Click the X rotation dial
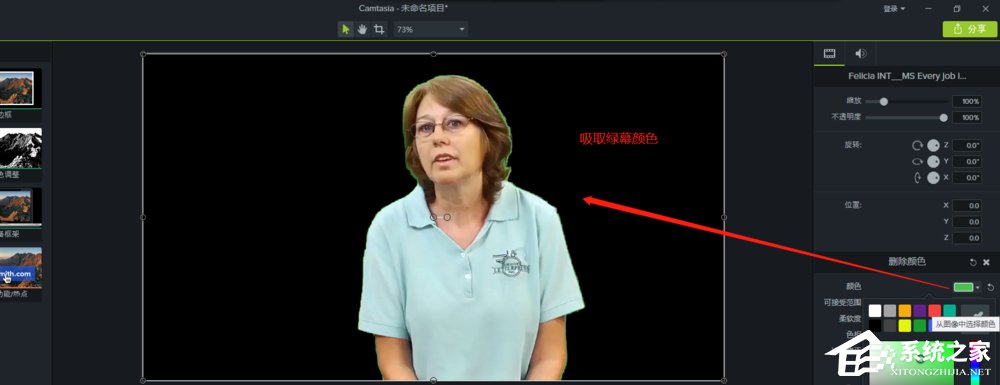This screenshot has height=385, width=1000. coord(933,178)
